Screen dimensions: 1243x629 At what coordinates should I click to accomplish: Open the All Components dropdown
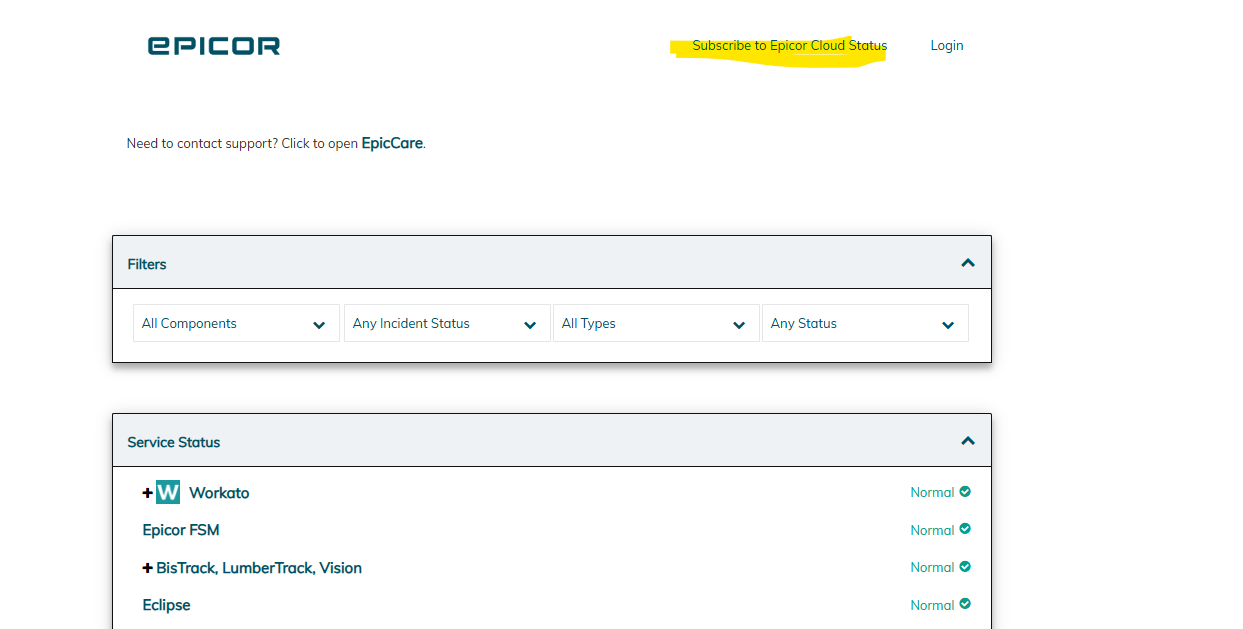point(236,323)
